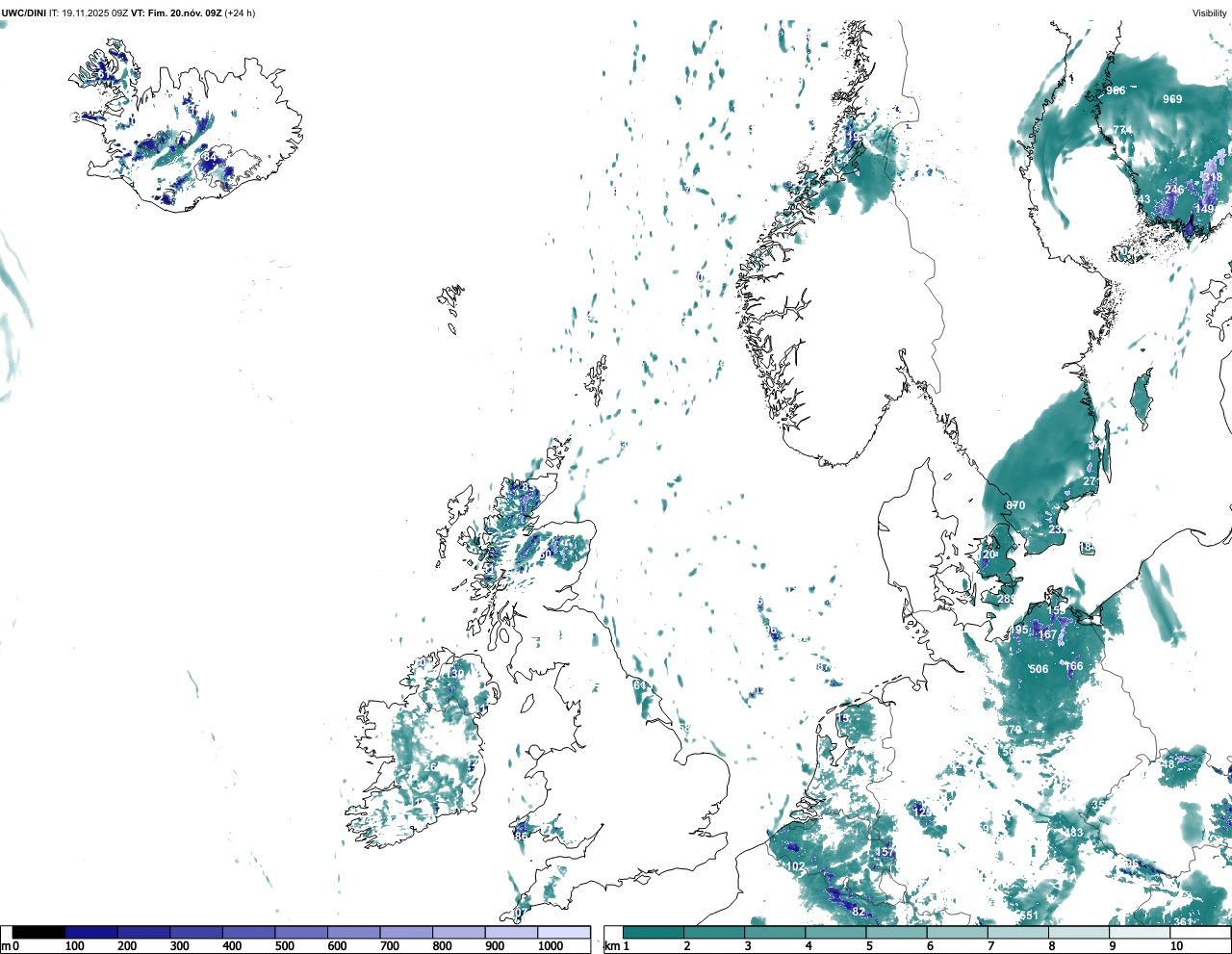
Task: Click the '157' value in western Germany
Action: point(885,853)
